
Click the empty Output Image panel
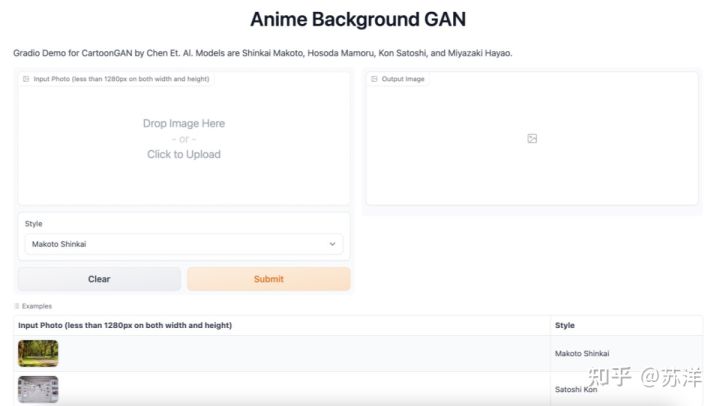(x=532, y=139)
